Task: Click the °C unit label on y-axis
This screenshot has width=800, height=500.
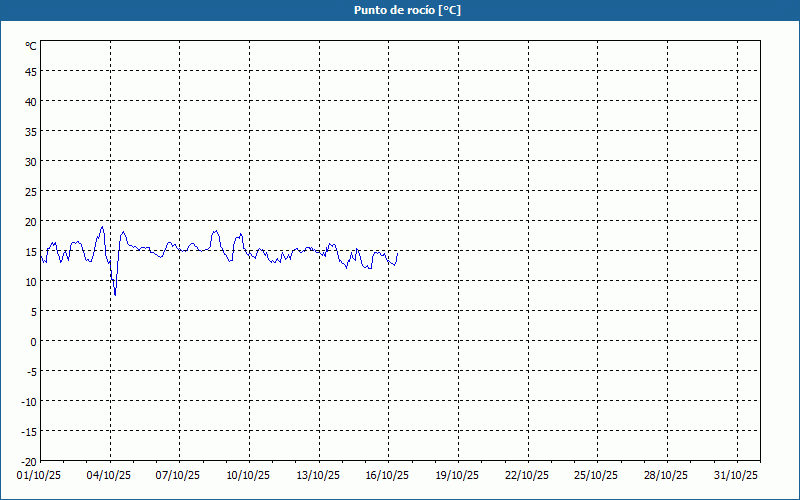Action: 31,46
